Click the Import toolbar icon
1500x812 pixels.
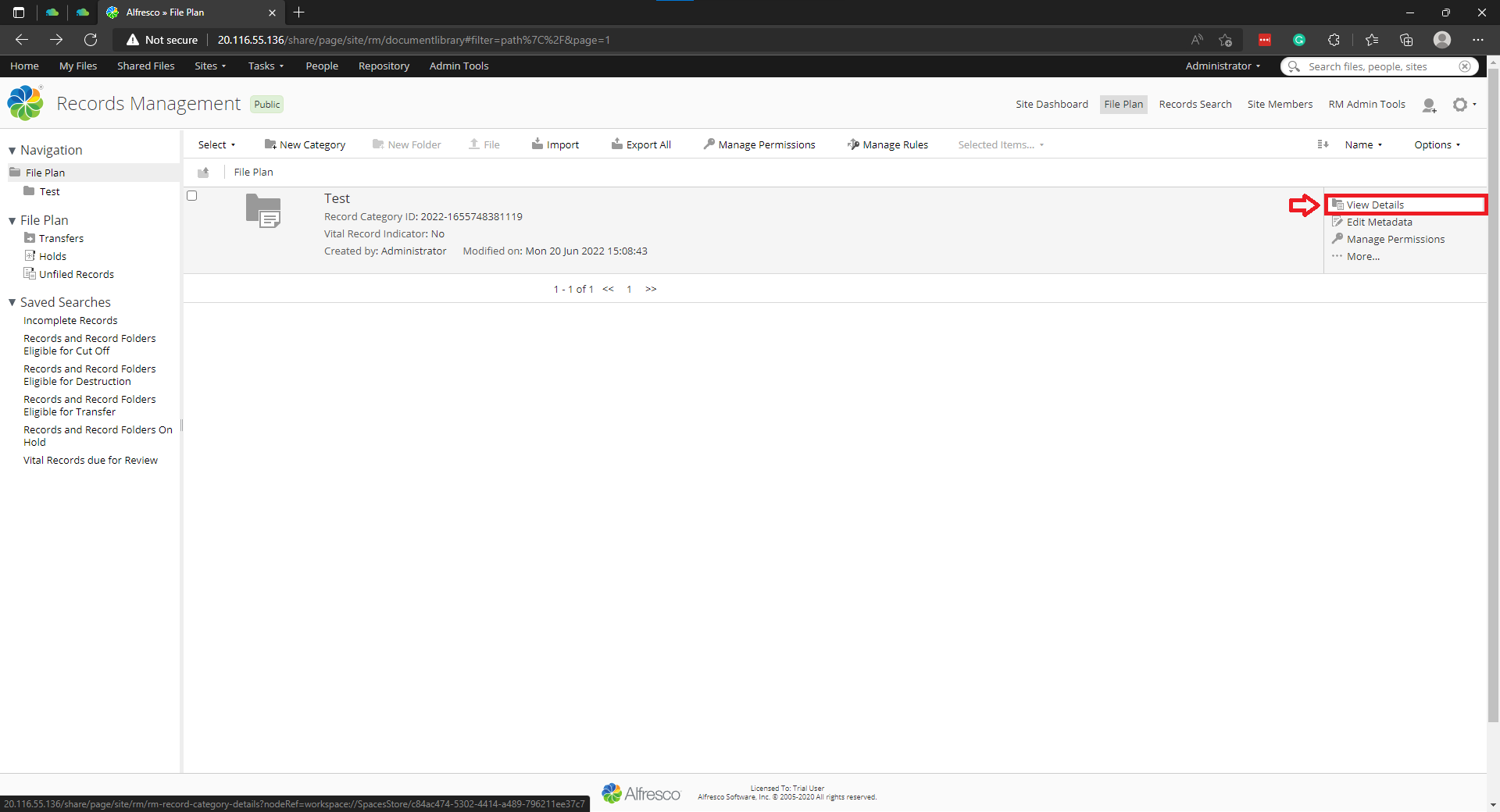pos(537,144)
